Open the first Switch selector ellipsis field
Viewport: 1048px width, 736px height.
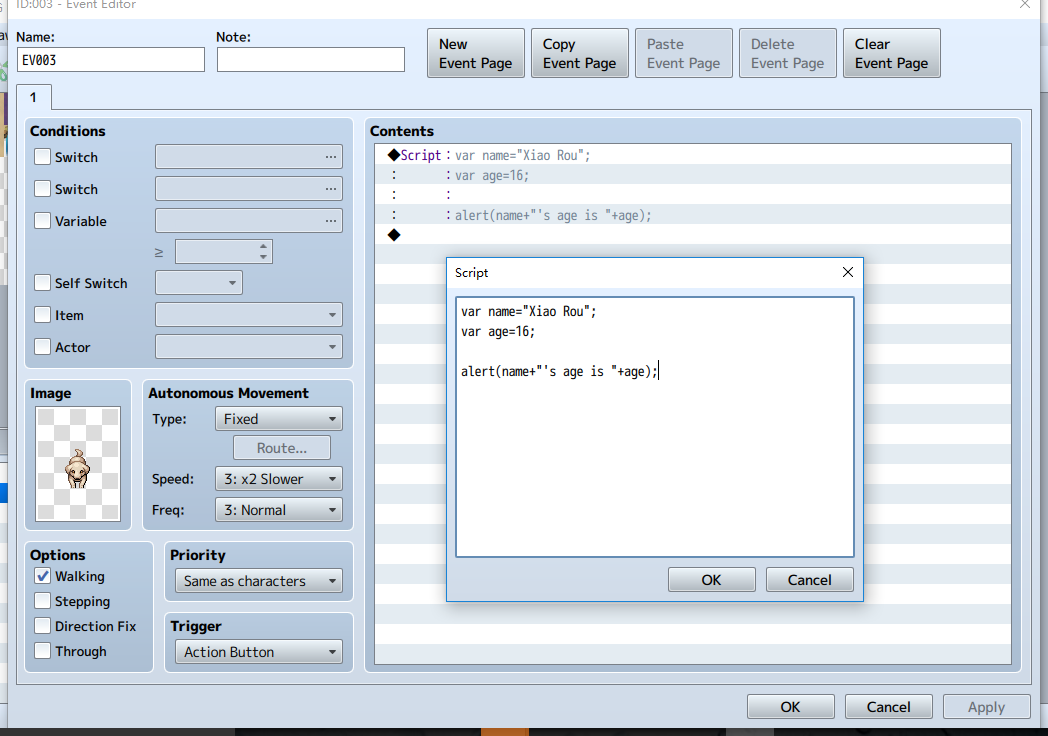coord(249,157)
